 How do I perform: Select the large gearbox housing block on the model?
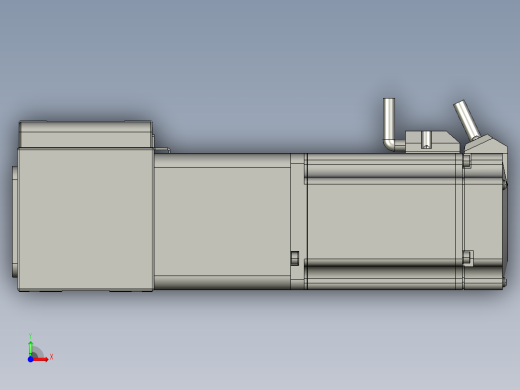(86, 219)
